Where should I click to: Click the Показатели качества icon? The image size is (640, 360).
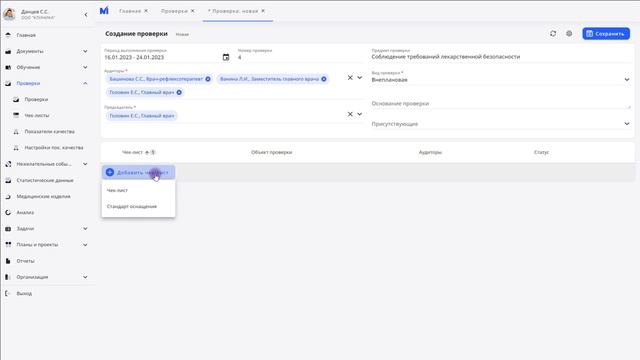[x=16, y=131]
